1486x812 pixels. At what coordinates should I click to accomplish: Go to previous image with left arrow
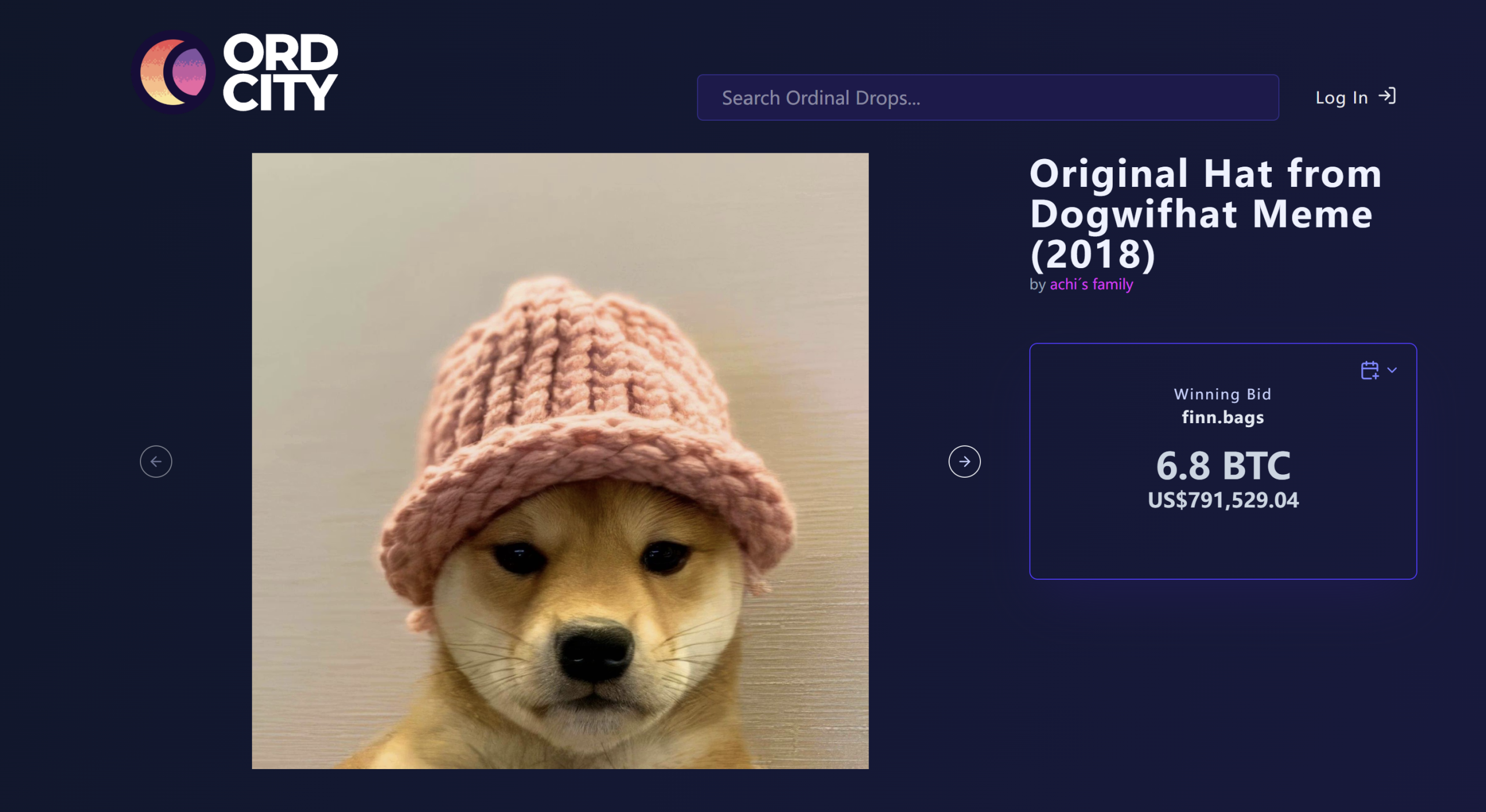pyautogui.click(x=156, y=461)
